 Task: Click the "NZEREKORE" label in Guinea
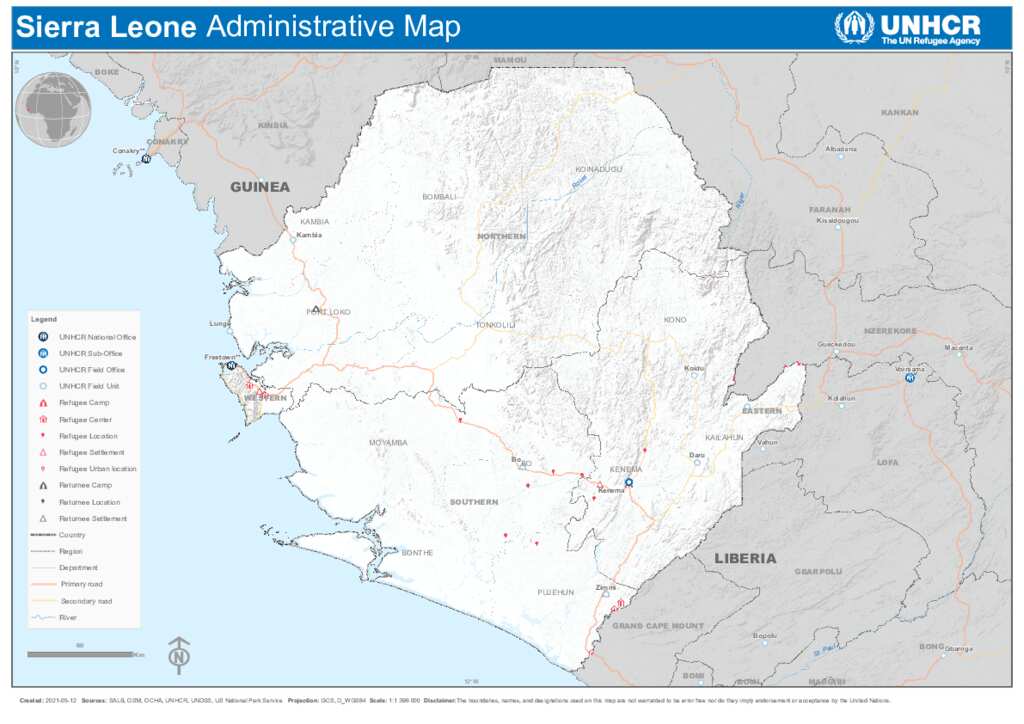[891, 331]
